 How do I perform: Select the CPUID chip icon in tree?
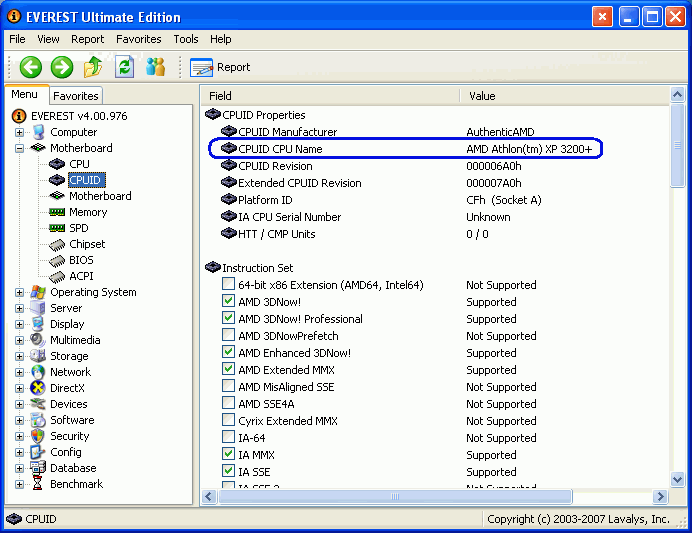[x=57, y=180]
